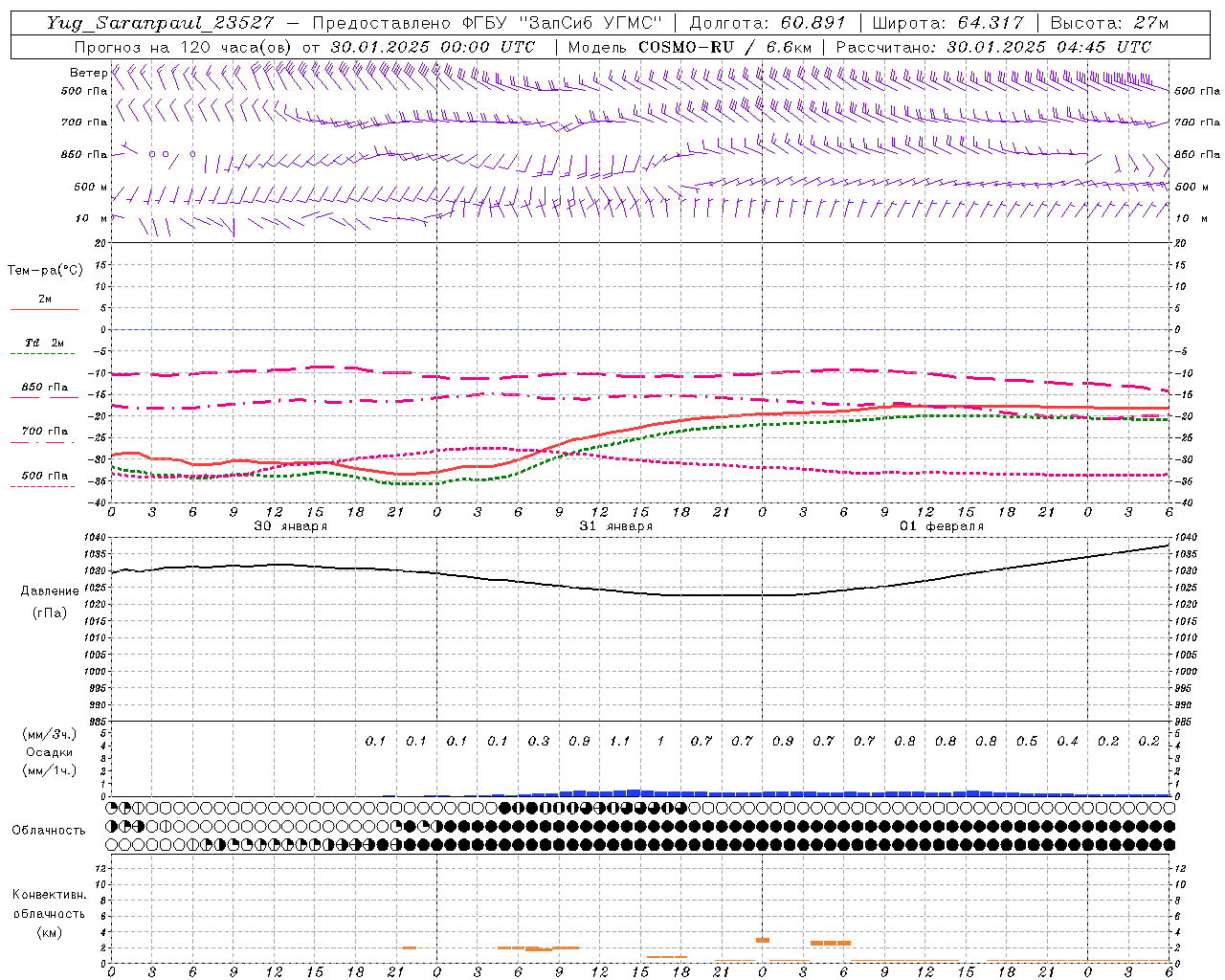Click the Высота: 27м value
1225x980 pixels.
(1109, 23)
